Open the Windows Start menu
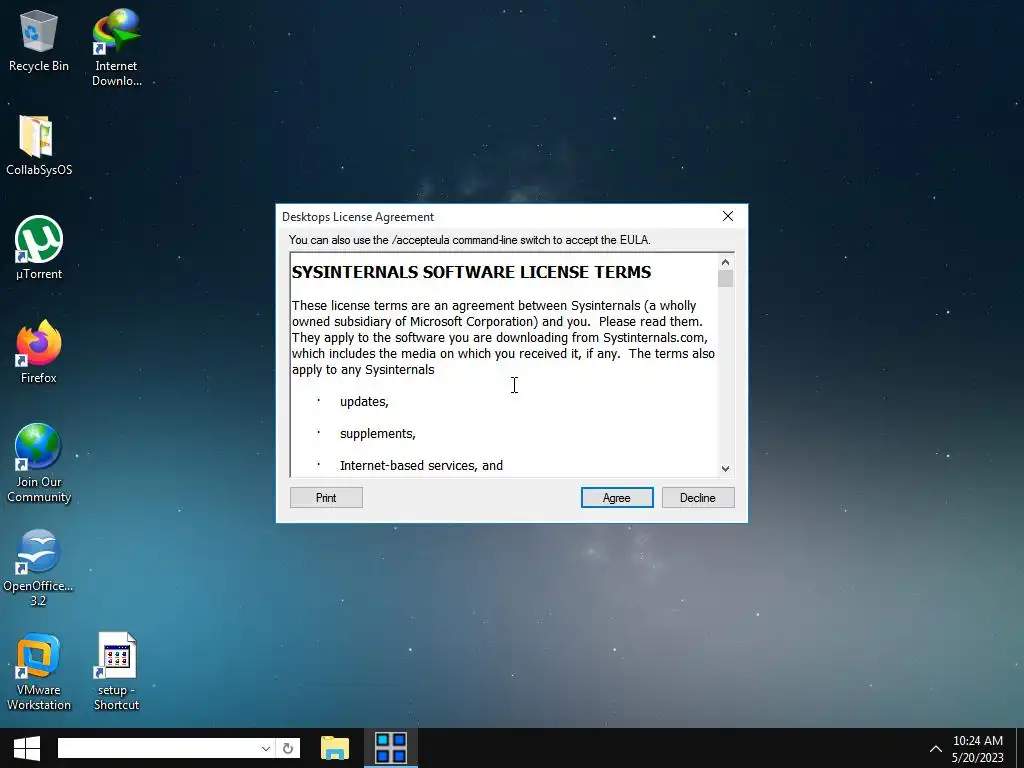1024x768 pixels. (27, 748)
